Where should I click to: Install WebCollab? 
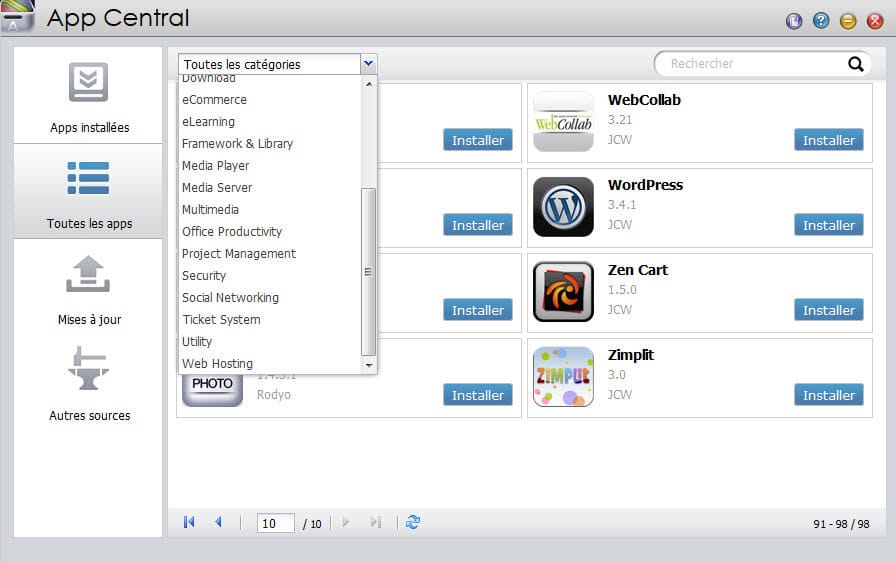tap(829, 140)
